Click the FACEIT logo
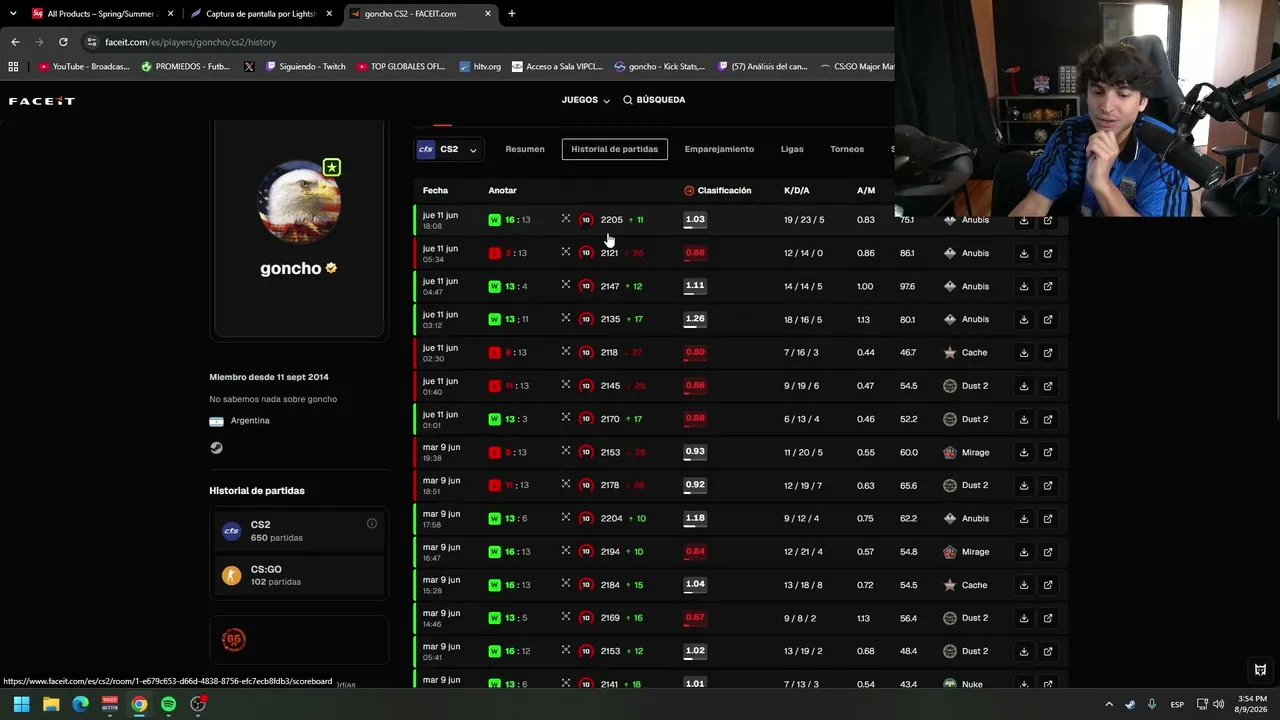Viewport: 1280px width, 720px height. (x=42, y=101)
